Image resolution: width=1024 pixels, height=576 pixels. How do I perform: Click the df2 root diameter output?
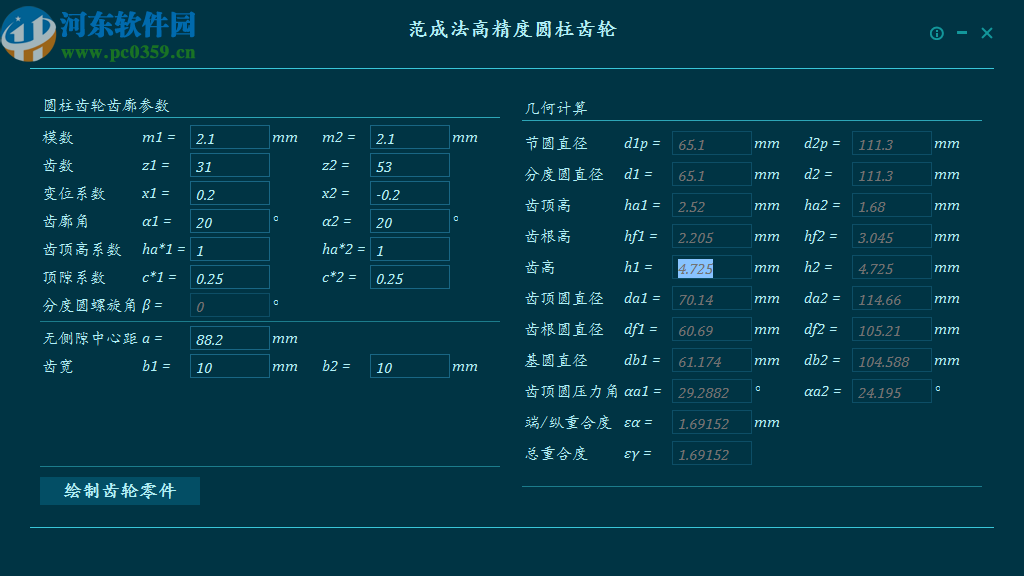click(891, 330)
